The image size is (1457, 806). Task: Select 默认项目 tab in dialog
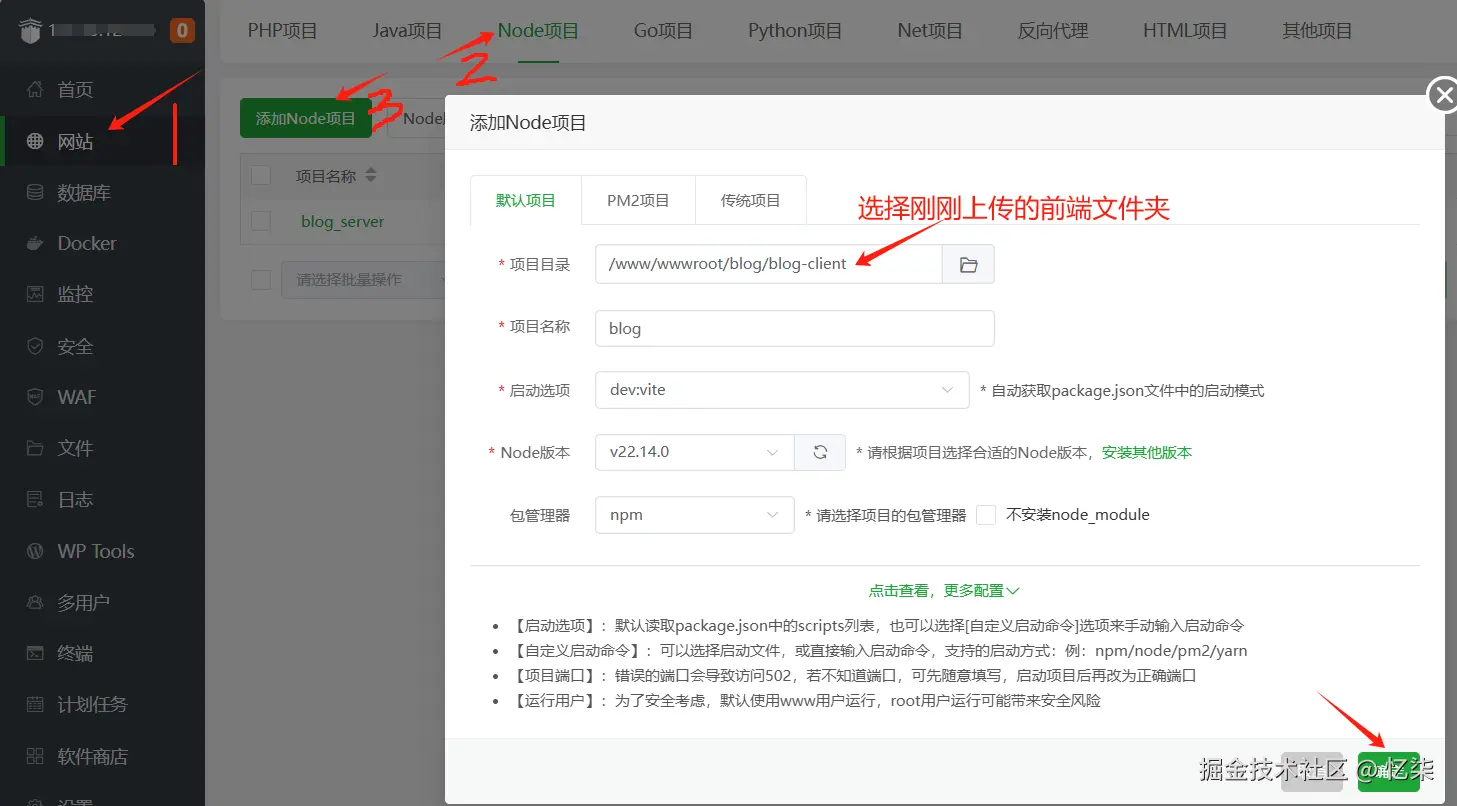pyautogui.click(x=525, y=200)
